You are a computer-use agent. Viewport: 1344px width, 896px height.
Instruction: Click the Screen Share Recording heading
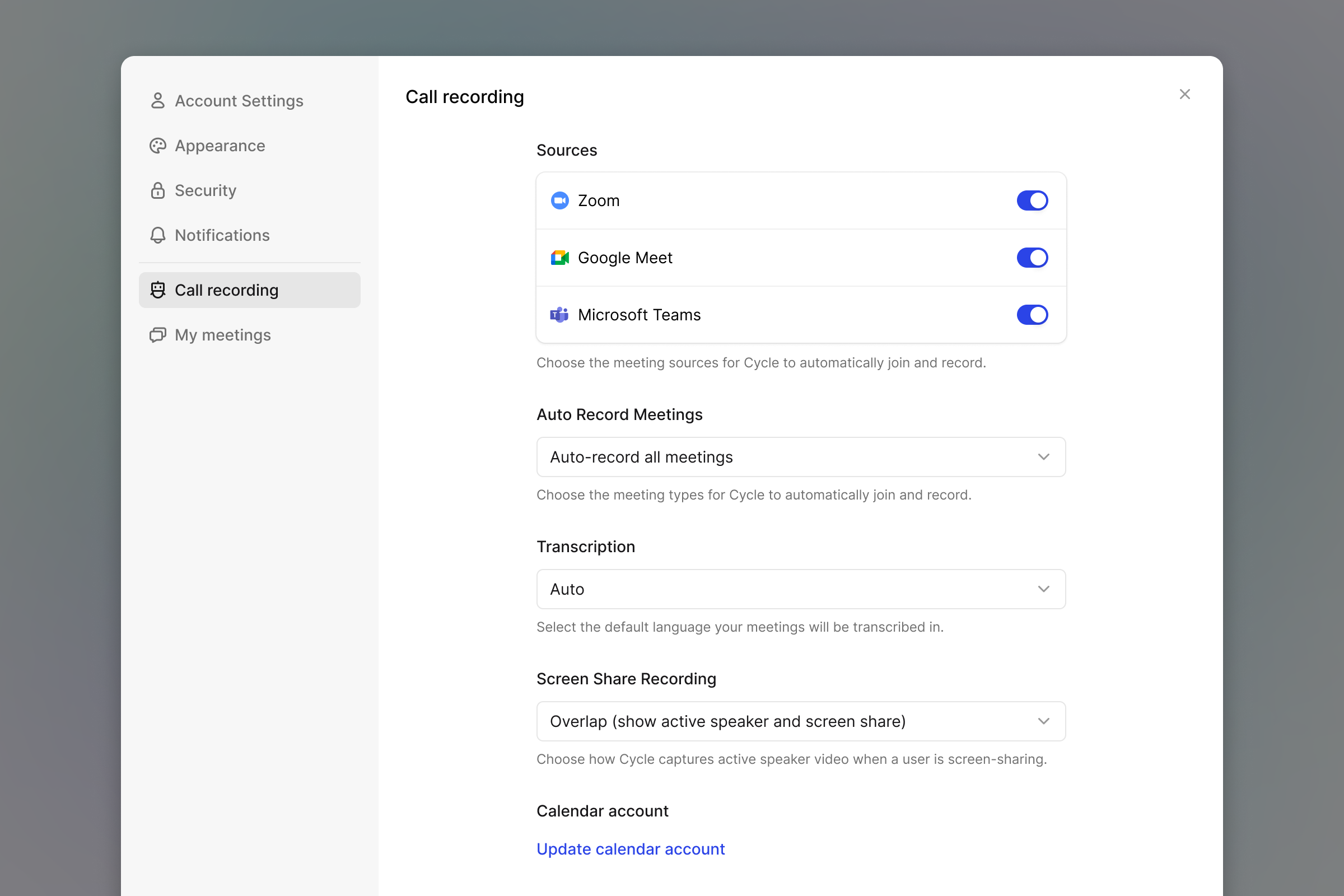tap(626, 679)
